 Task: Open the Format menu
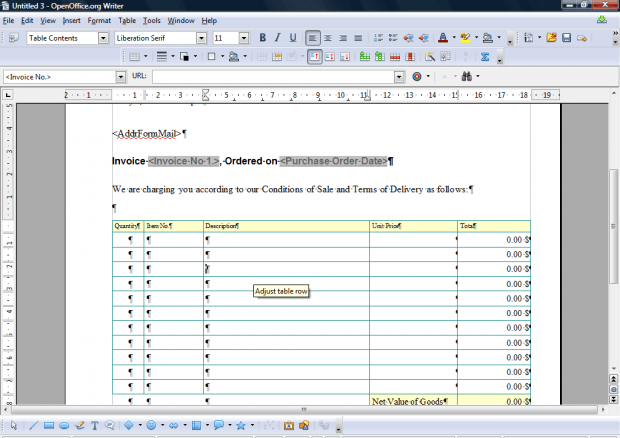(99, 21)
